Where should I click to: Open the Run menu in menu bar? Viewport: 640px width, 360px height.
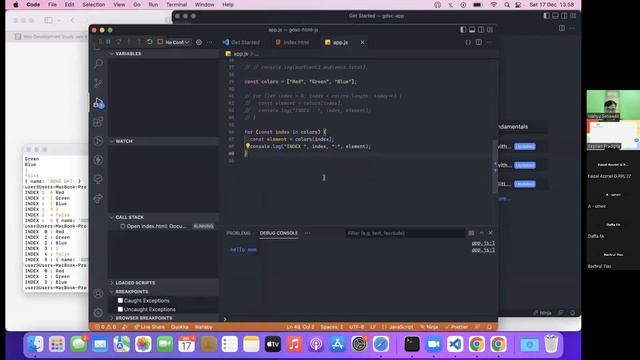tap(153, 4)
